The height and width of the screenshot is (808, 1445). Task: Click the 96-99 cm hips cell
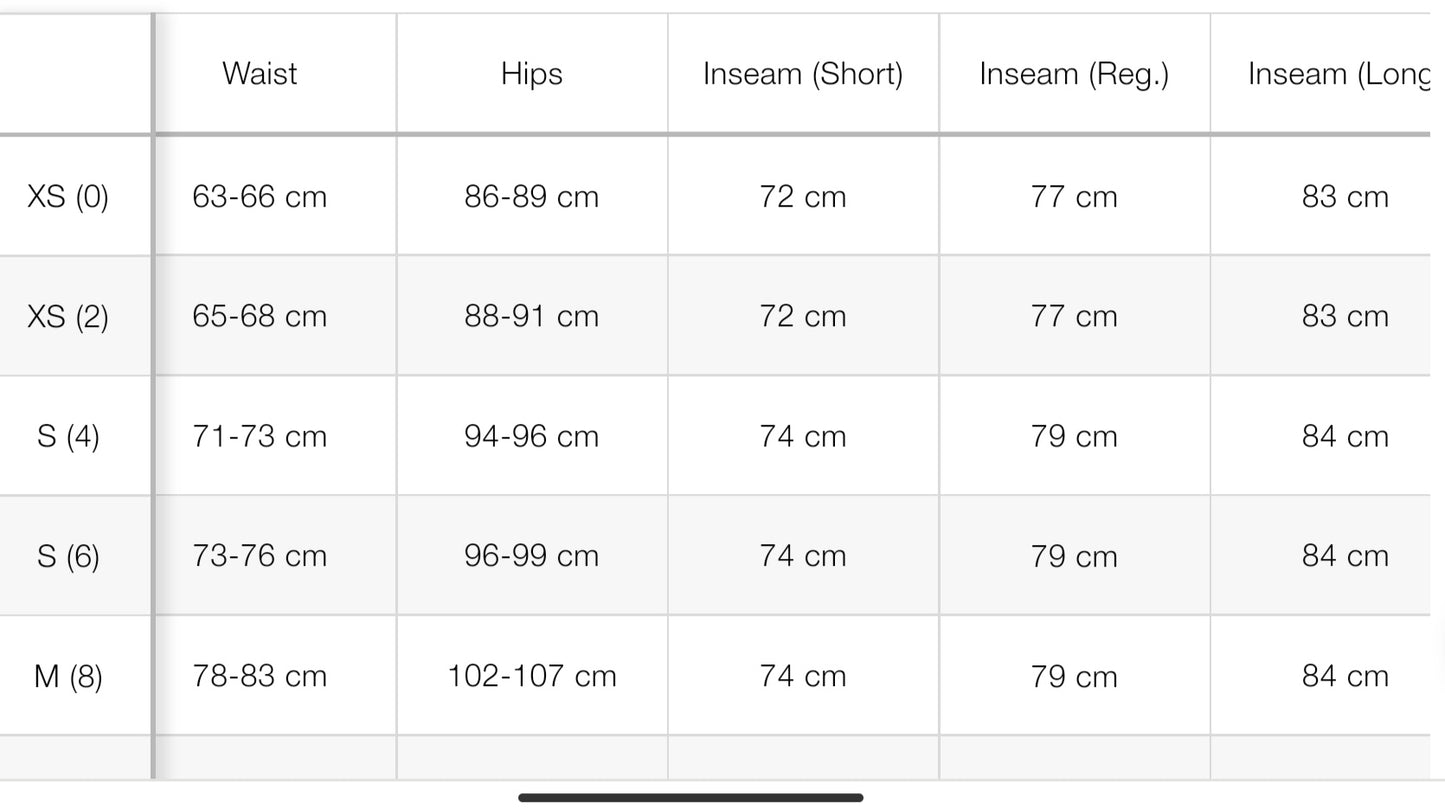[x=532, y=556]
